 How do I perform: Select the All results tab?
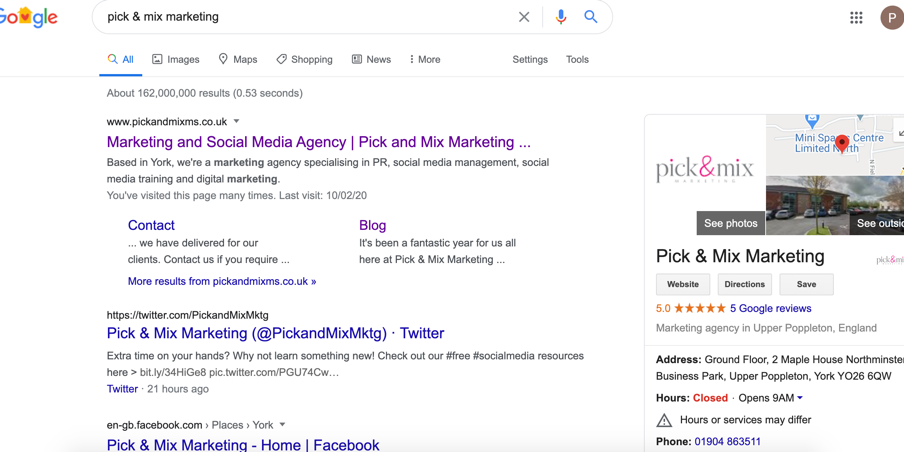click(x=120, y=59)
